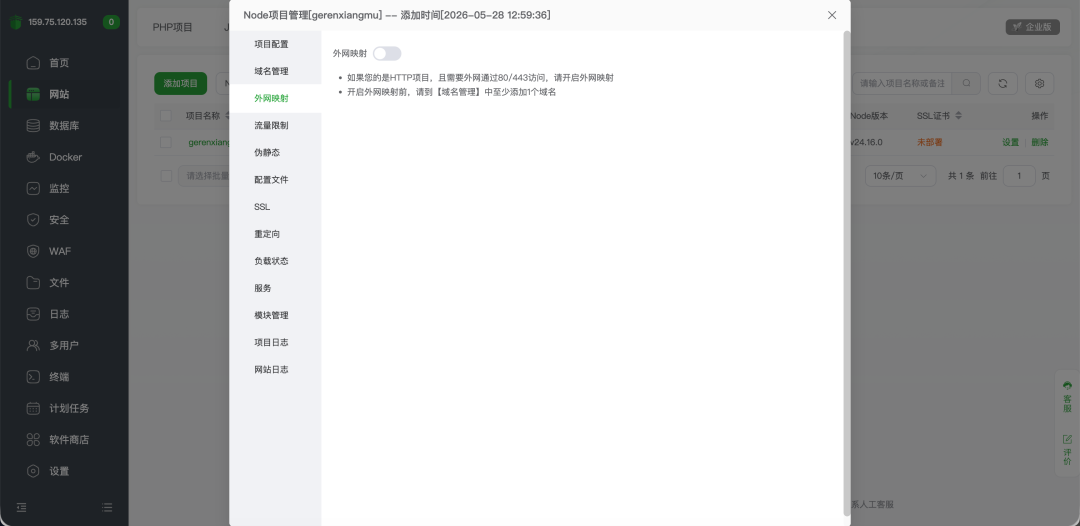Click the 未部署 SSL status link
This screenshot has width=1080, height=526.
click(929, 143)
